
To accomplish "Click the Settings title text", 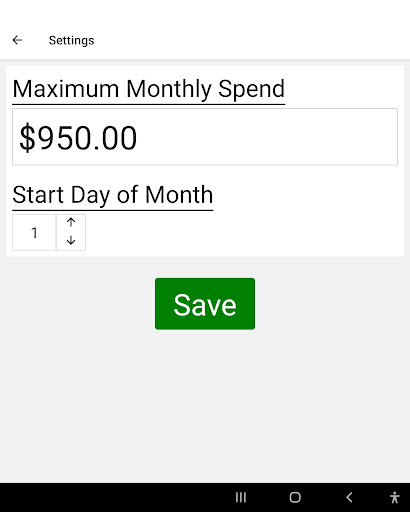I will tap(71, 40).
